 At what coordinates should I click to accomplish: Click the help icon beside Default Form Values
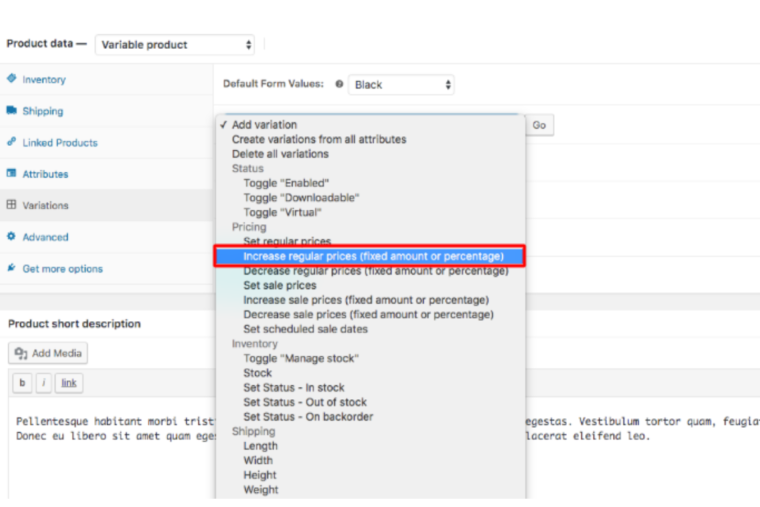pyautogui.click(x=339, y=84)
